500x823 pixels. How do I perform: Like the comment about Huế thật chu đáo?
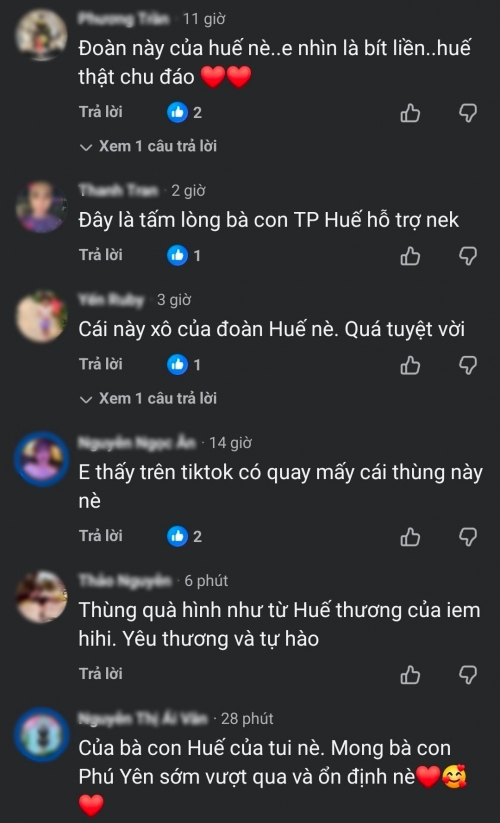coord(410,113)
